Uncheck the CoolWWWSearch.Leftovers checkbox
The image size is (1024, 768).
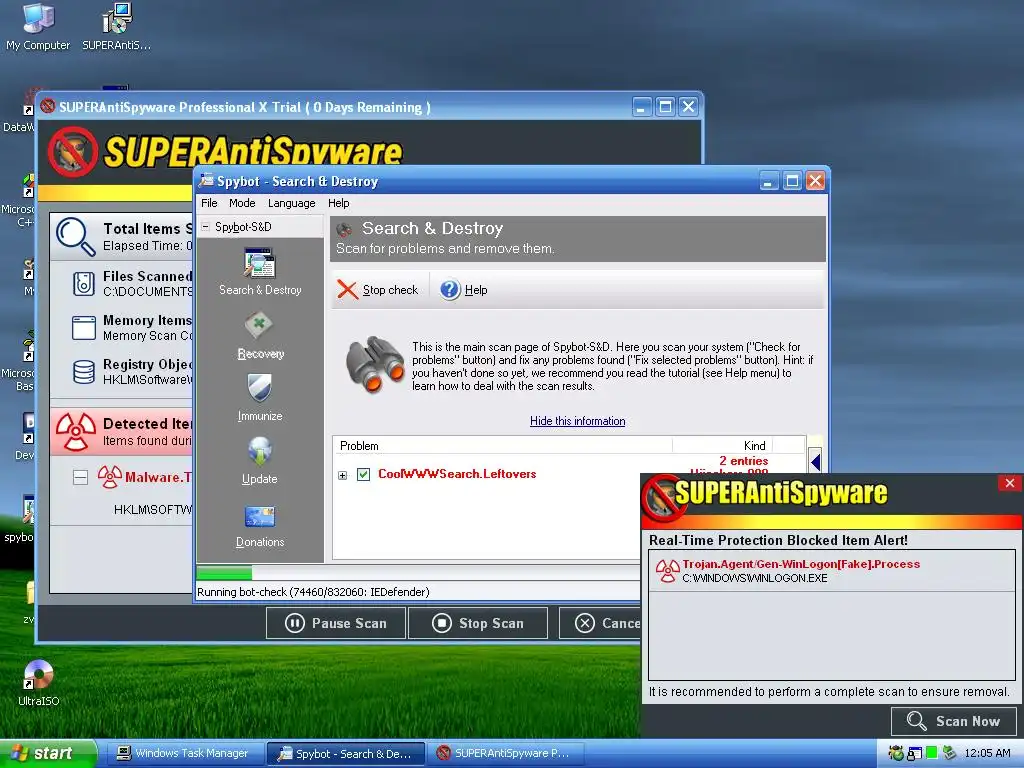click(x=364, y=475)
